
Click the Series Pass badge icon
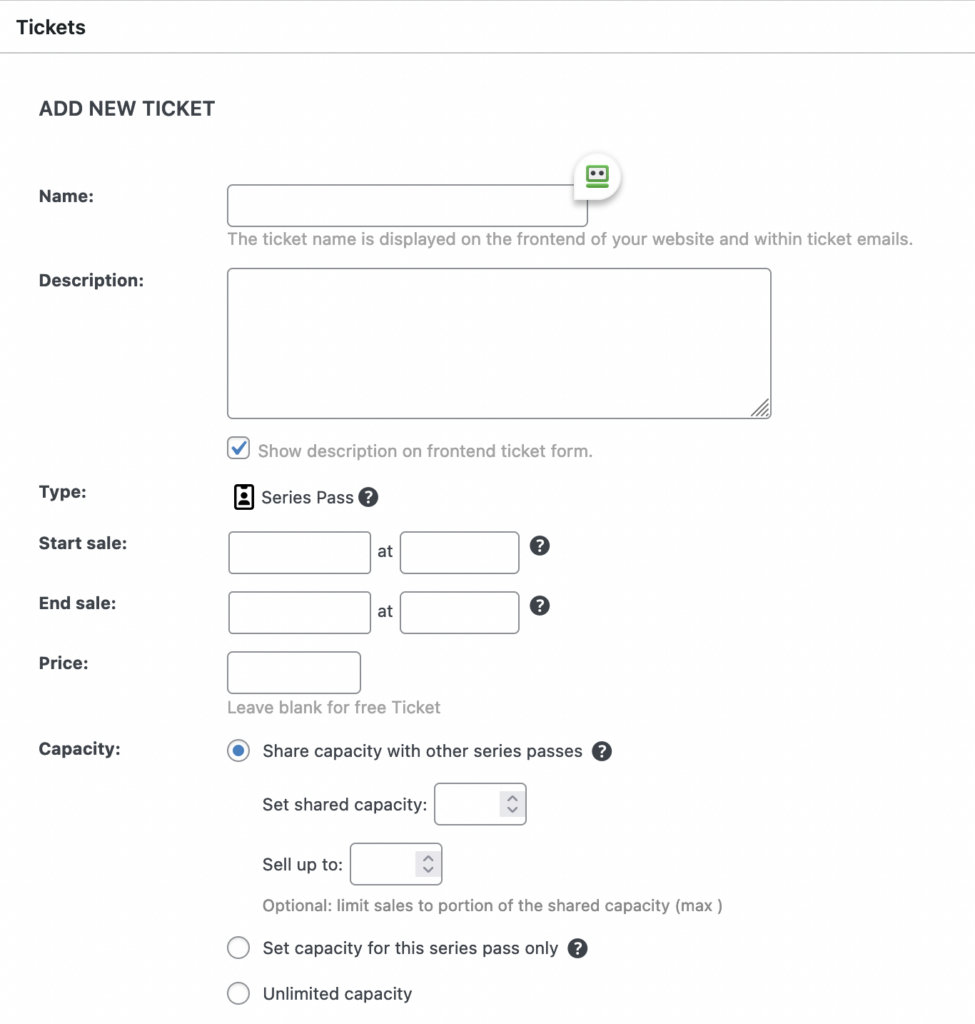point(243,497)
